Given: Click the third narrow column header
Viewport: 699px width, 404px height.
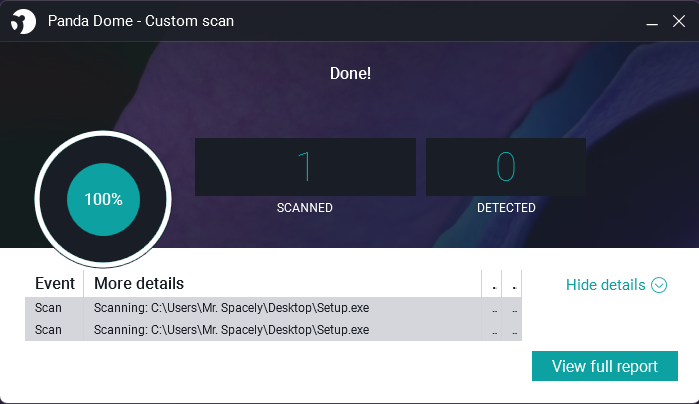Looking at the screenshot, I should tap(492, 284).
